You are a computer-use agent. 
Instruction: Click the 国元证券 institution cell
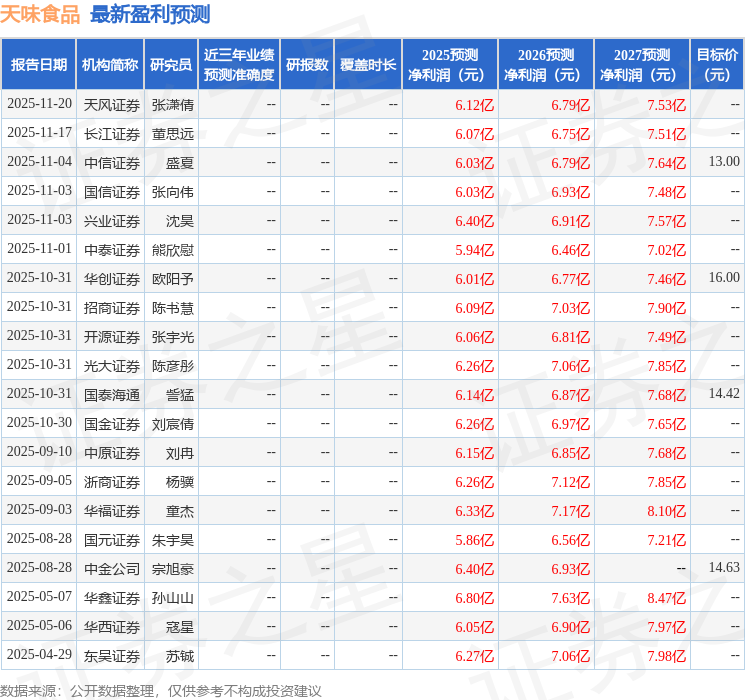[112, 540]
